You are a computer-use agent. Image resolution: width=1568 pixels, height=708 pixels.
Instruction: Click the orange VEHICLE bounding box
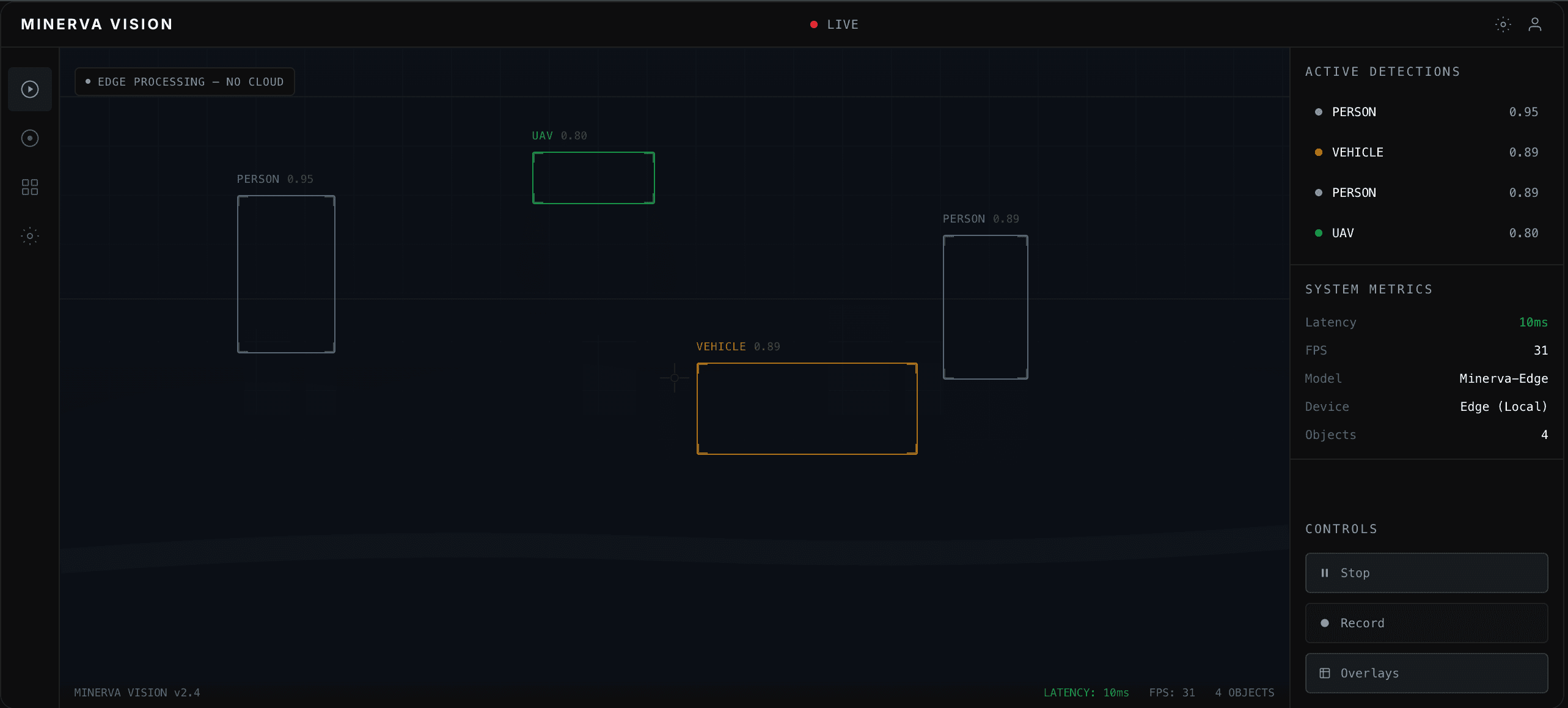click(807, 408)
